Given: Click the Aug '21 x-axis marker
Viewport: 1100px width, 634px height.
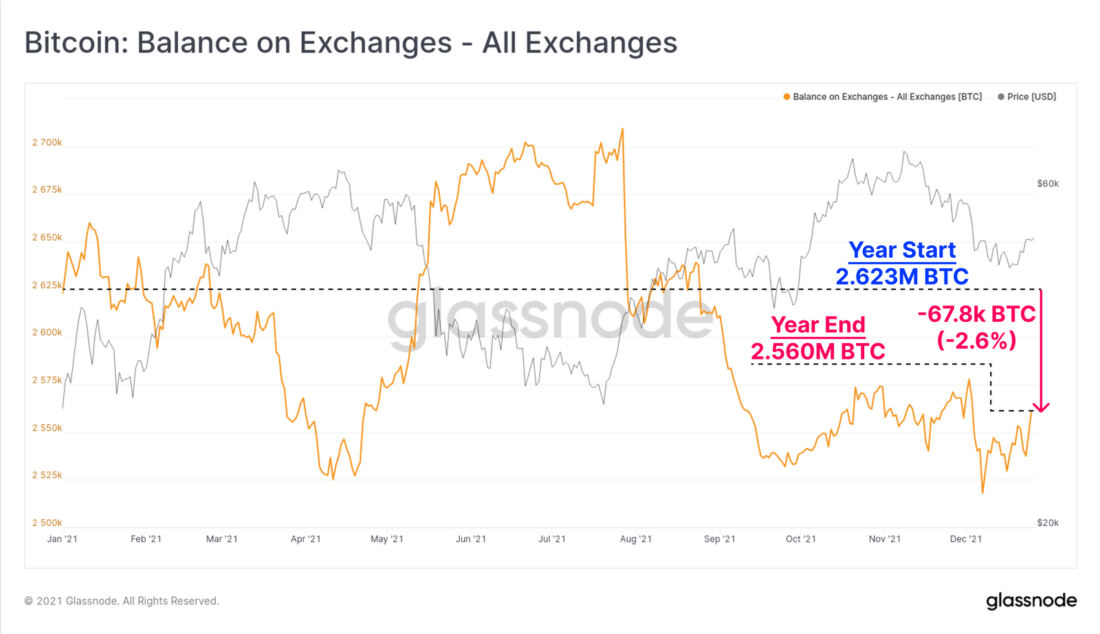Looking at the screenshot, I should click(x=636, y=539).
